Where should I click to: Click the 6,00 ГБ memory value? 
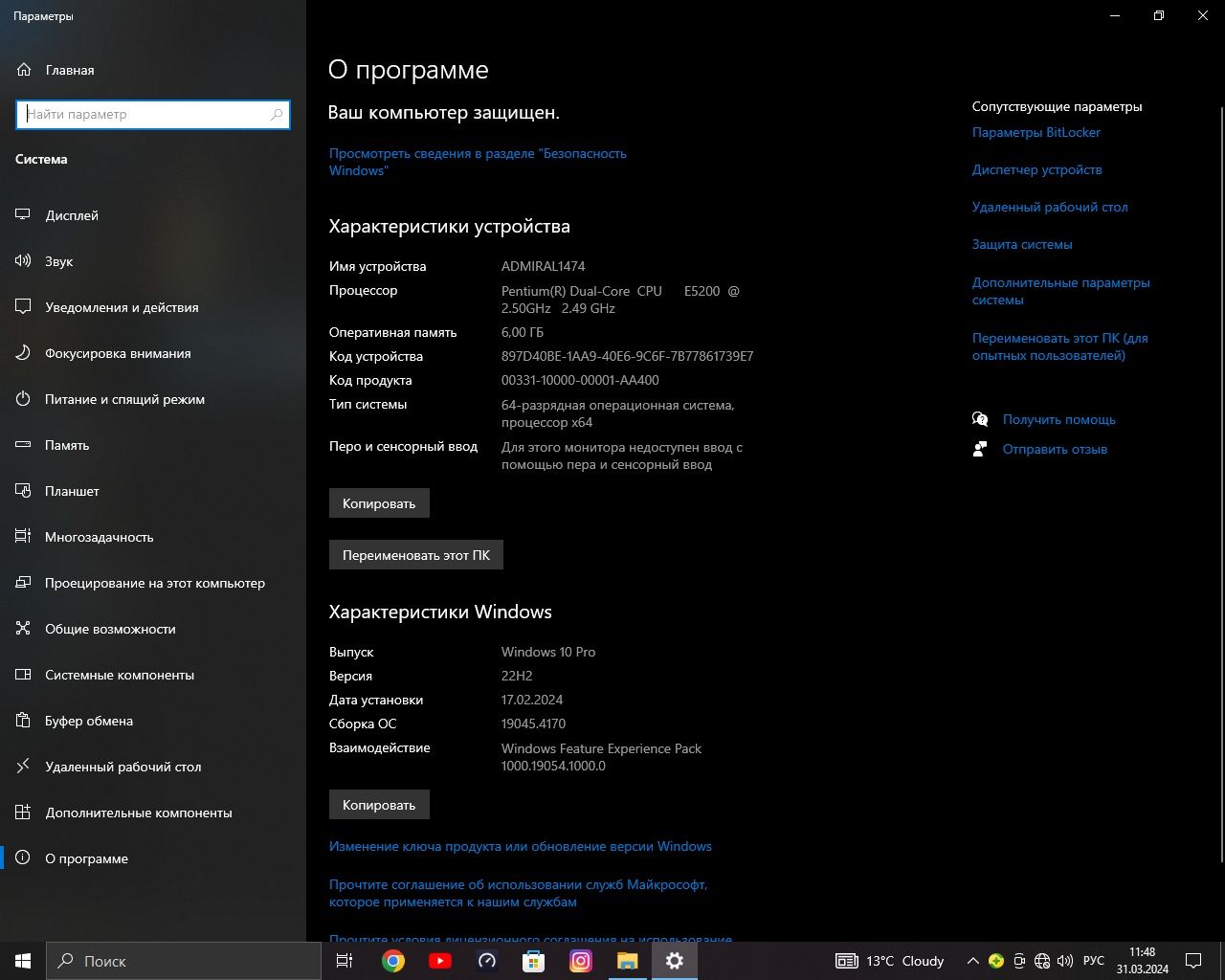[x=523, y=332]
